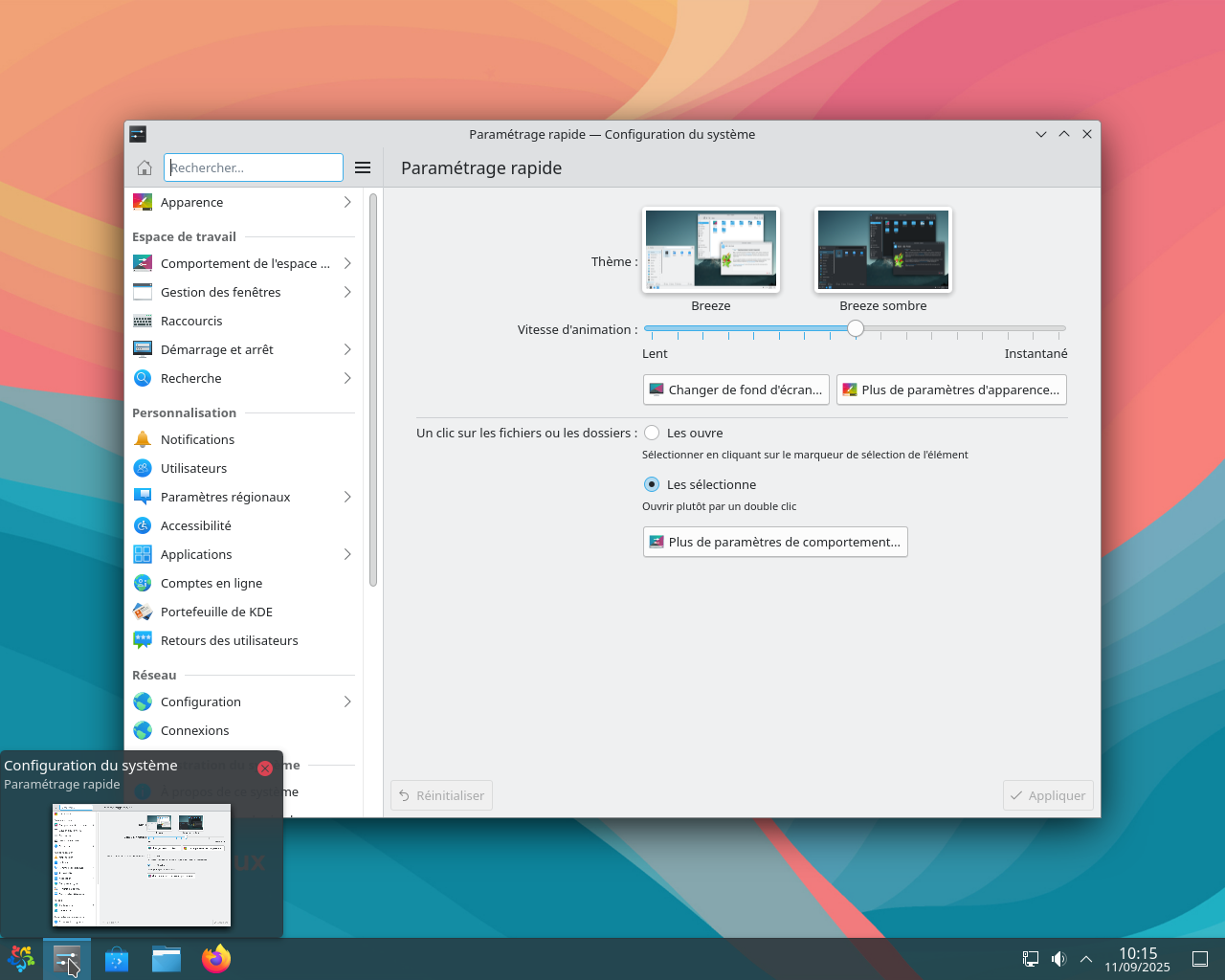Click the Gestion des fenêtres icon

click(143, 292)
